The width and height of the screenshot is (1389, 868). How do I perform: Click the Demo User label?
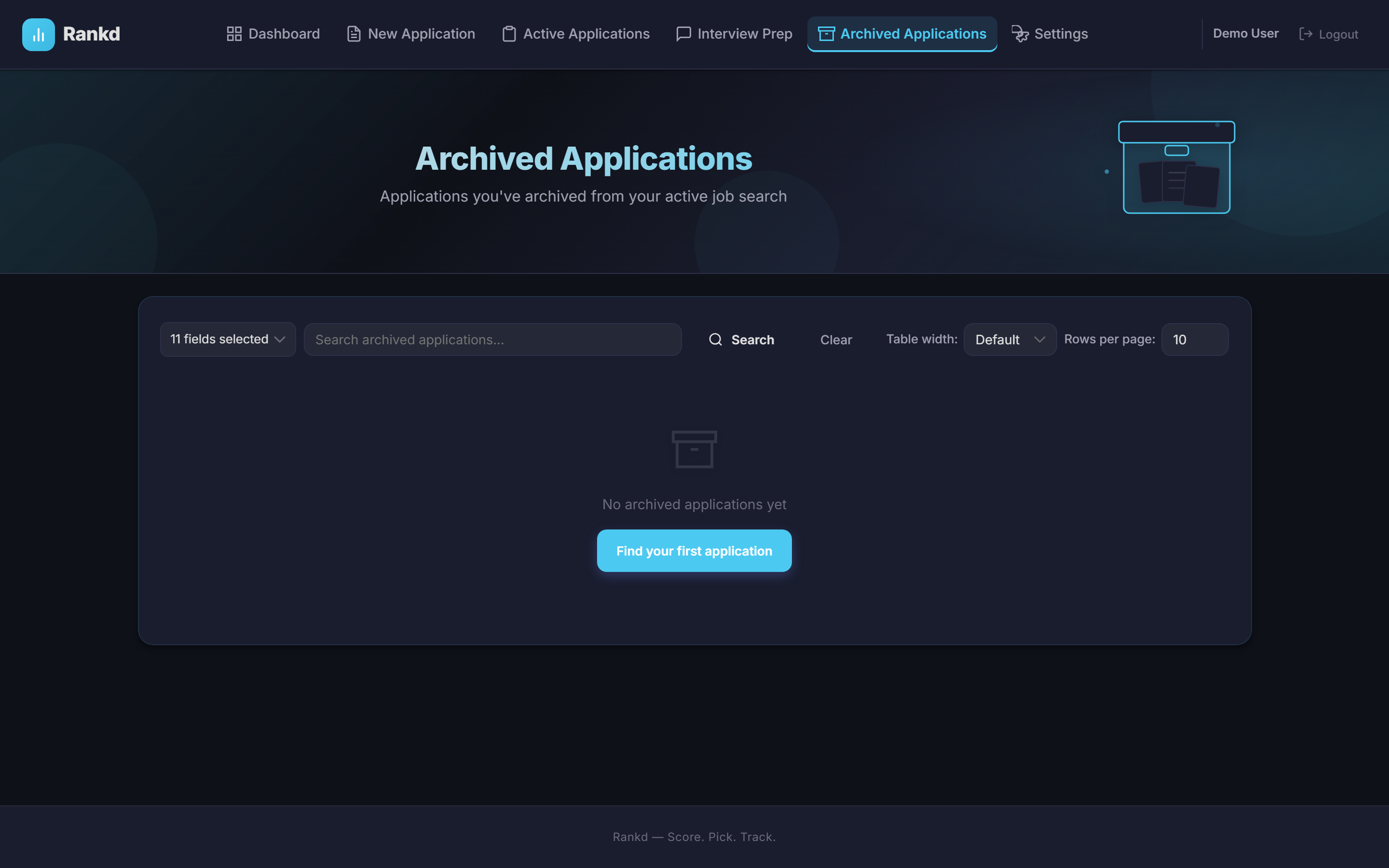coord(1245,33)
